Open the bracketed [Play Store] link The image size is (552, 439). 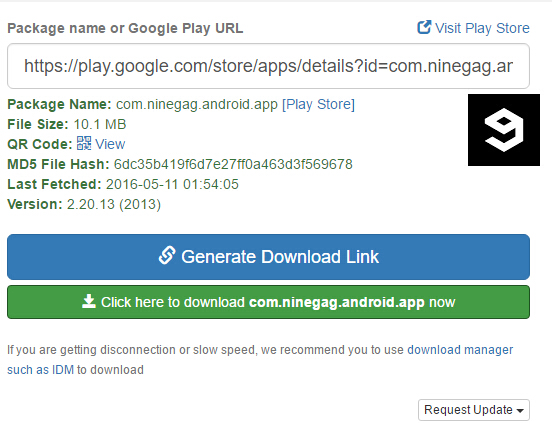pyautogui.click(x=318, y=104)
